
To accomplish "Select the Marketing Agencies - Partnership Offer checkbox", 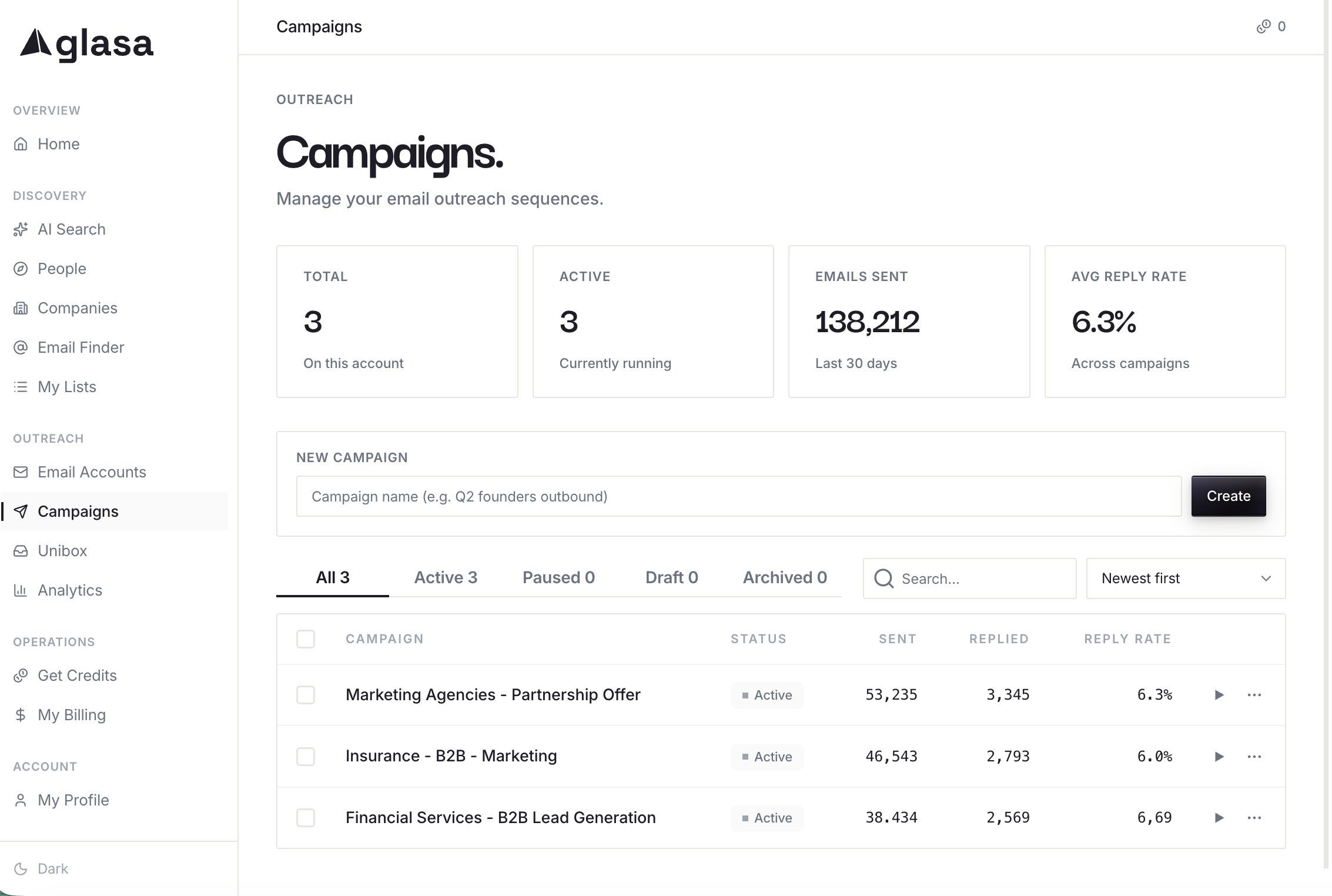I will coord(306,695).
